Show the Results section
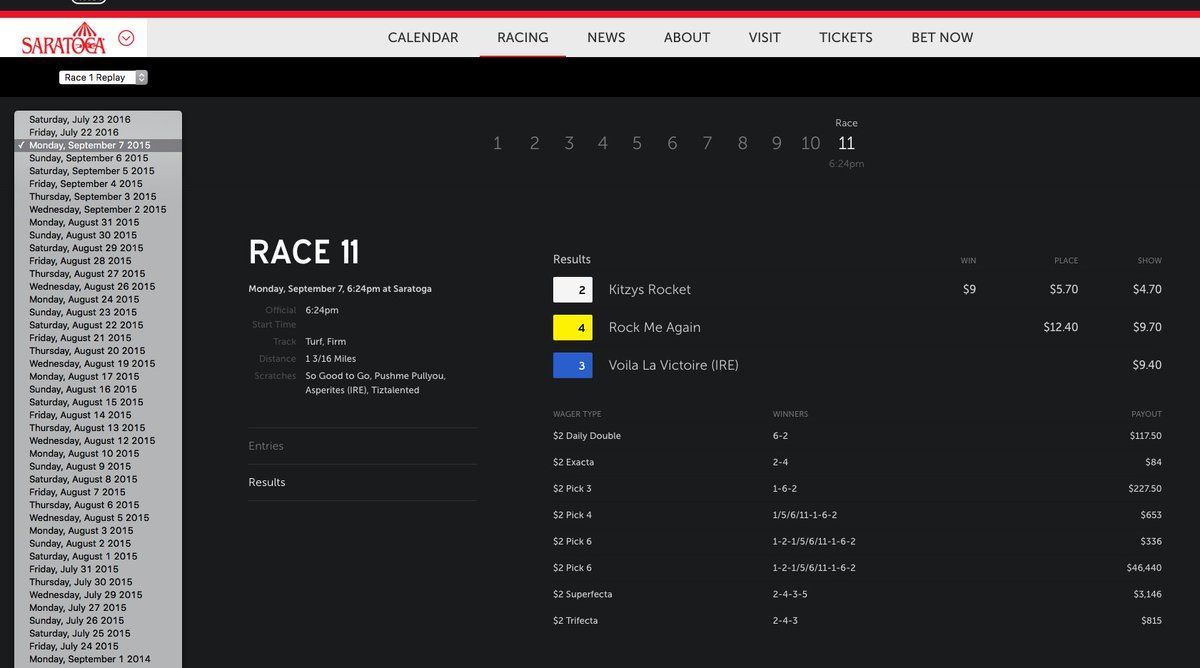The width and height of the screenshot is (1200, 668). coord(267,482)
